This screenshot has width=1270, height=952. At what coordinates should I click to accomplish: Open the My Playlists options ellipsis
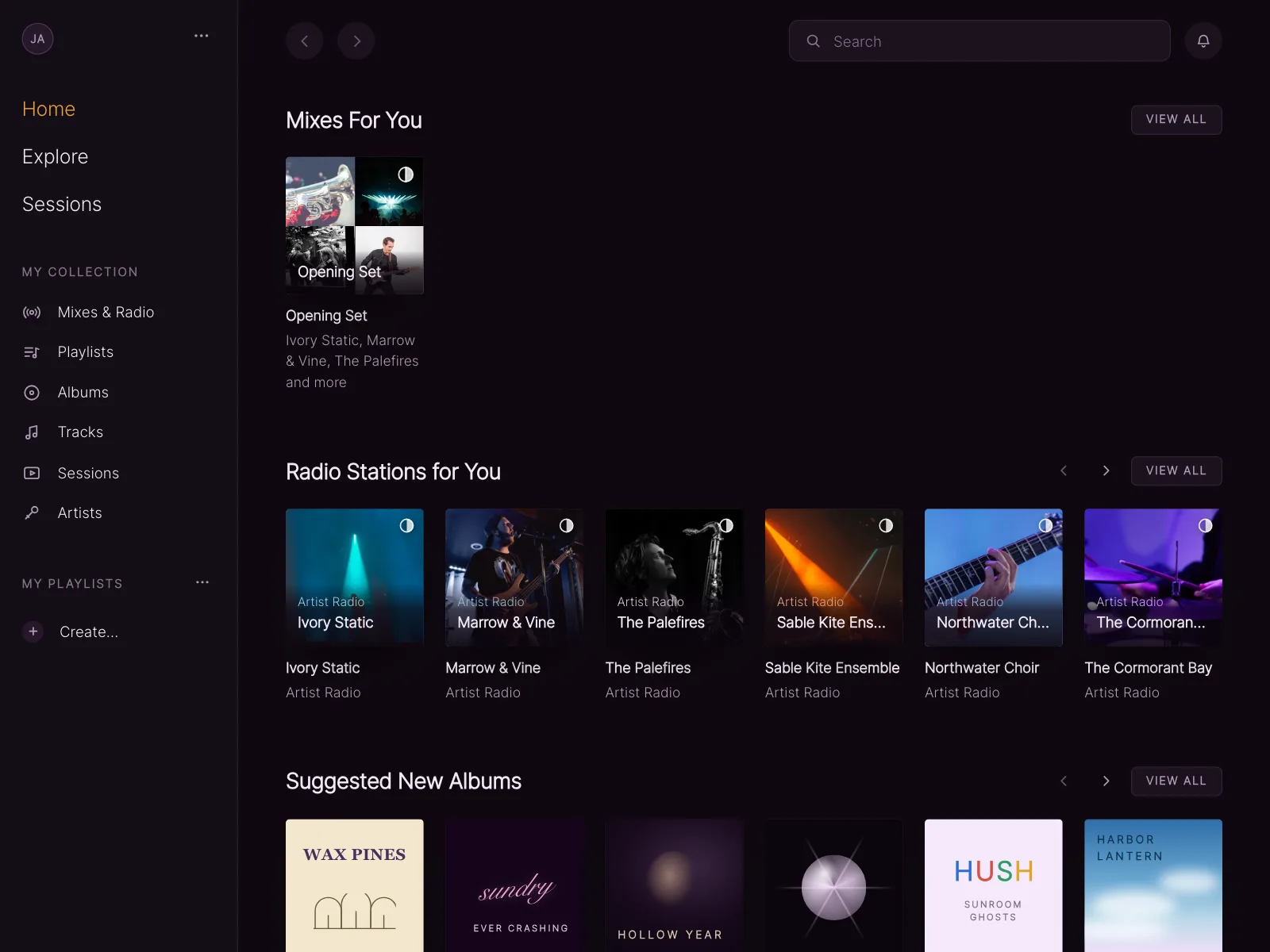[202, 582]
